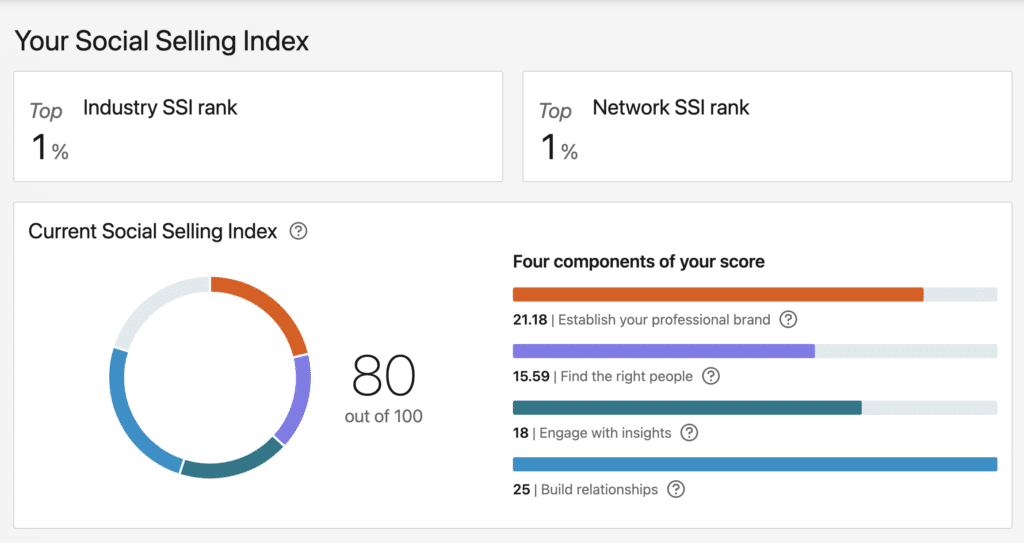The height and width of the screenshot is (543, 1024).
Task: Open the Engage with insights help tooltip
Action: point(689,433)
